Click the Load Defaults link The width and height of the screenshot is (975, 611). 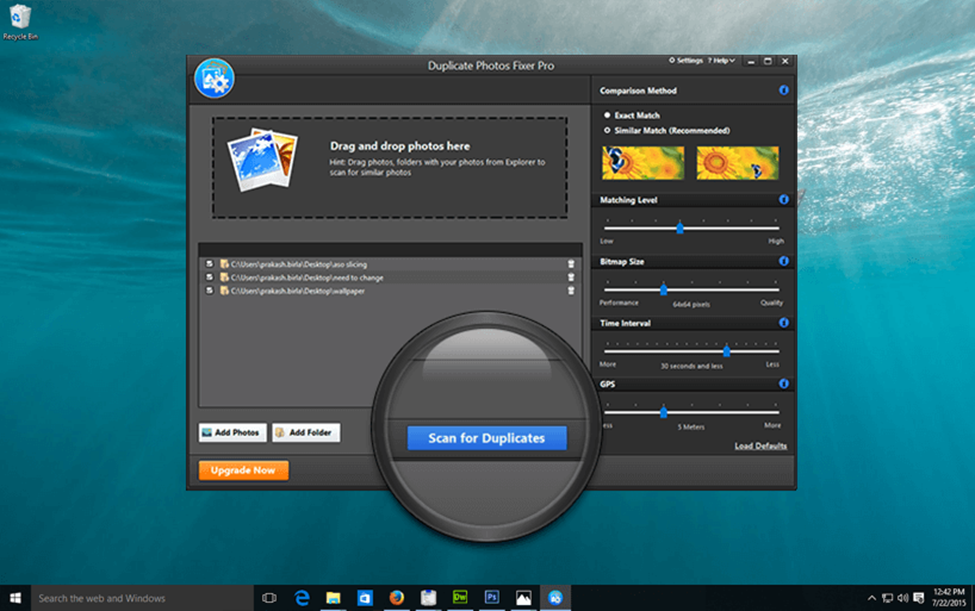[760, 446]
